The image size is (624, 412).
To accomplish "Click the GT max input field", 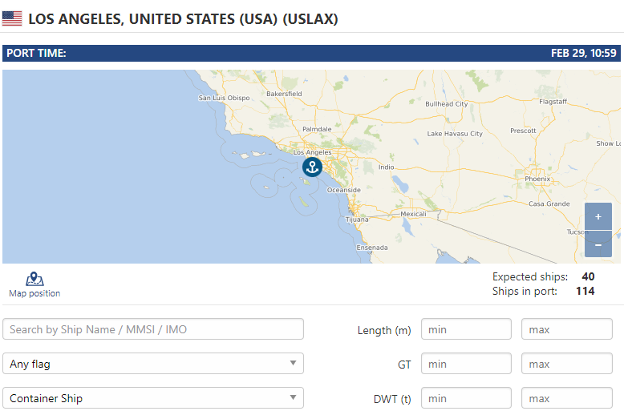I will click(567, 363).
